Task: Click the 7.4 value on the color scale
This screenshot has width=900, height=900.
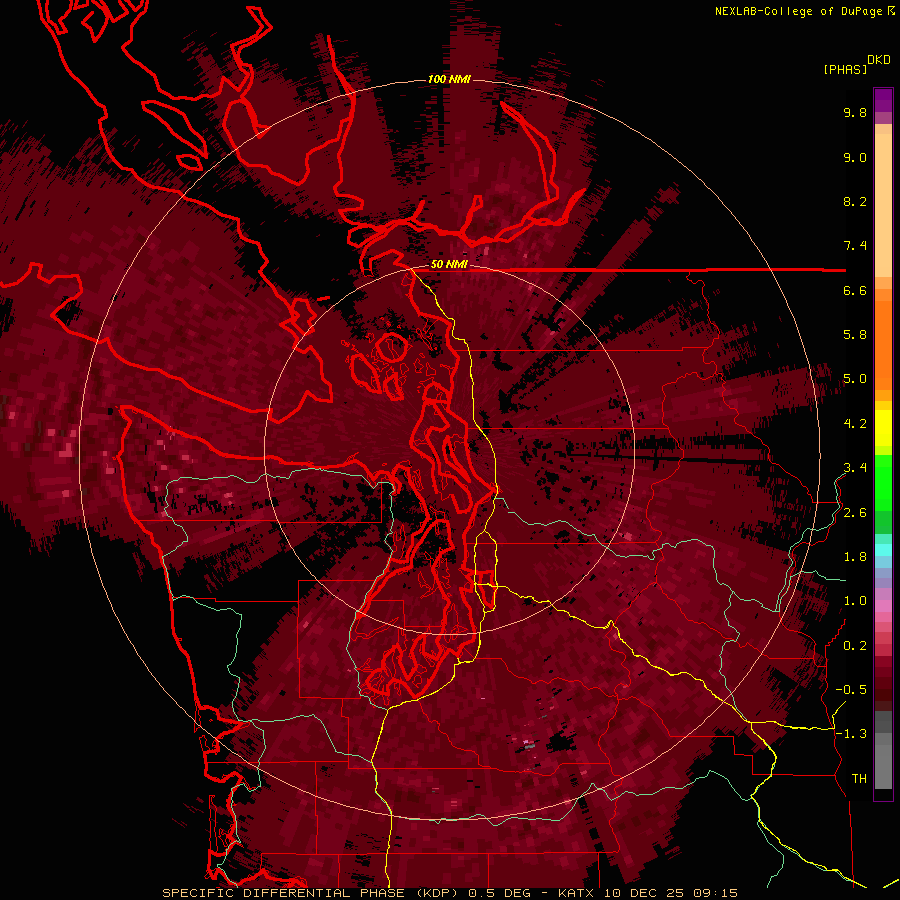Action: (x=855, y=246)
